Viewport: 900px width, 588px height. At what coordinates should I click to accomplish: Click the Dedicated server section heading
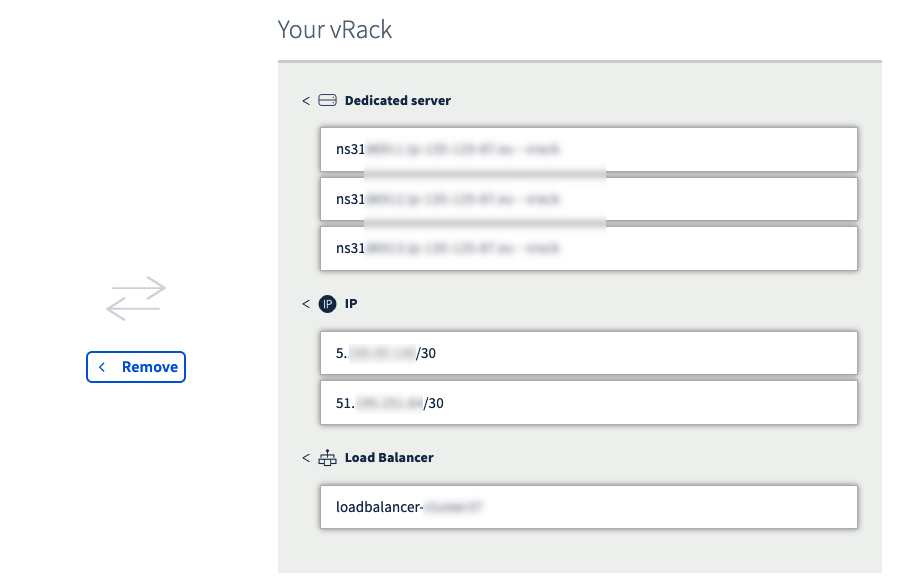pyautogui.click(x=397, y=100)
